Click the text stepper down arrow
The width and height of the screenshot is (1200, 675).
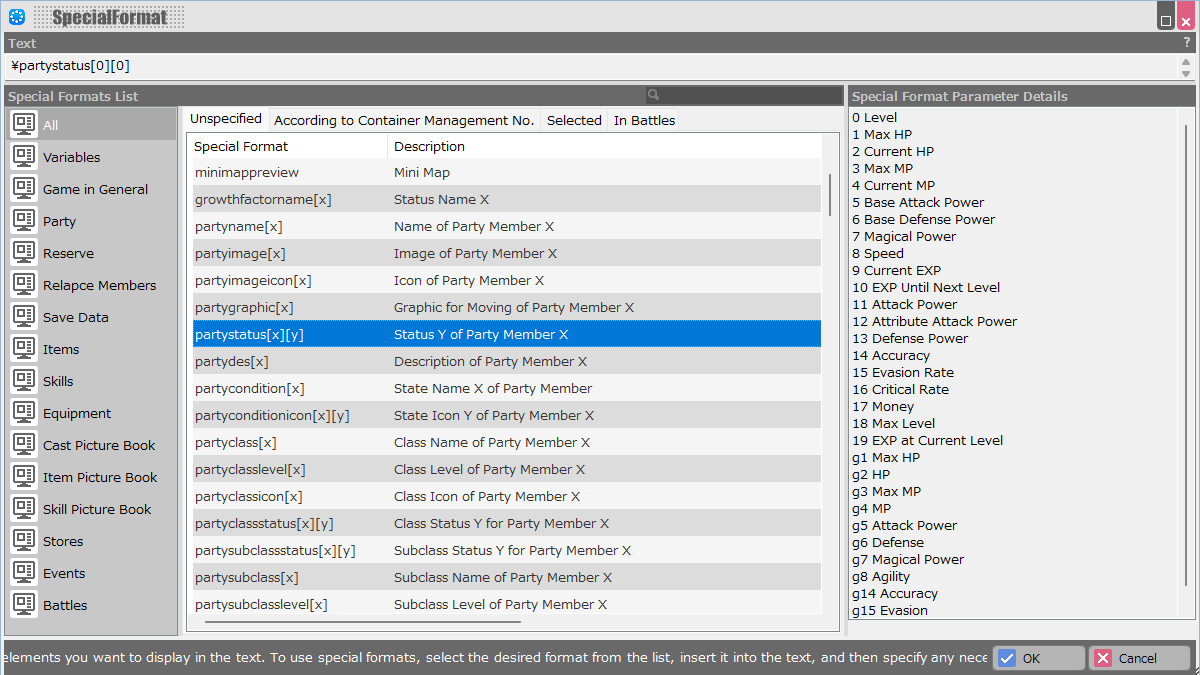click(x=1186, y=73)
